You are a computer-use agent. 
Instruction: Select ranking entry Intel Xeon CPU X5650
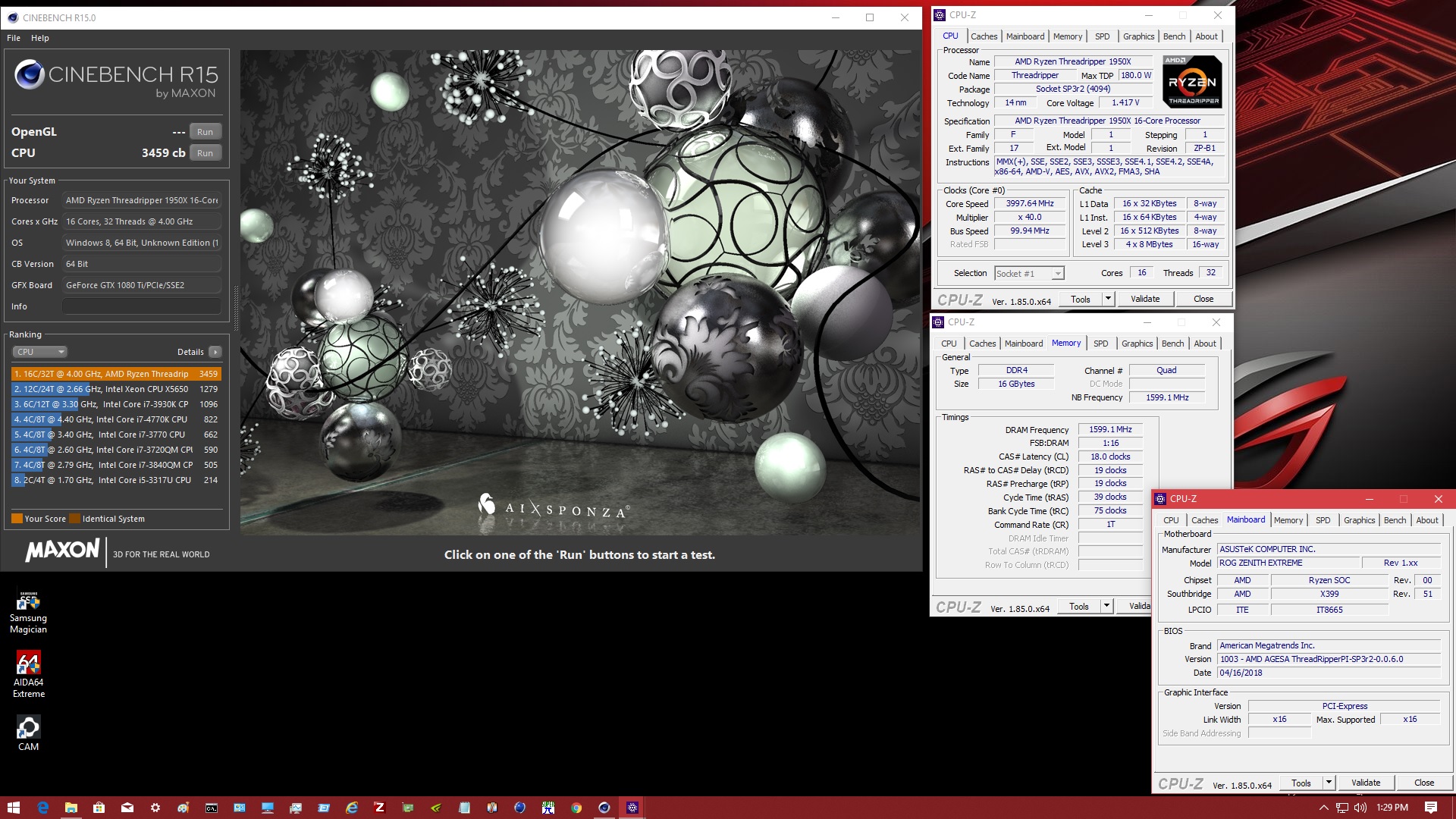tap(116, 389)
